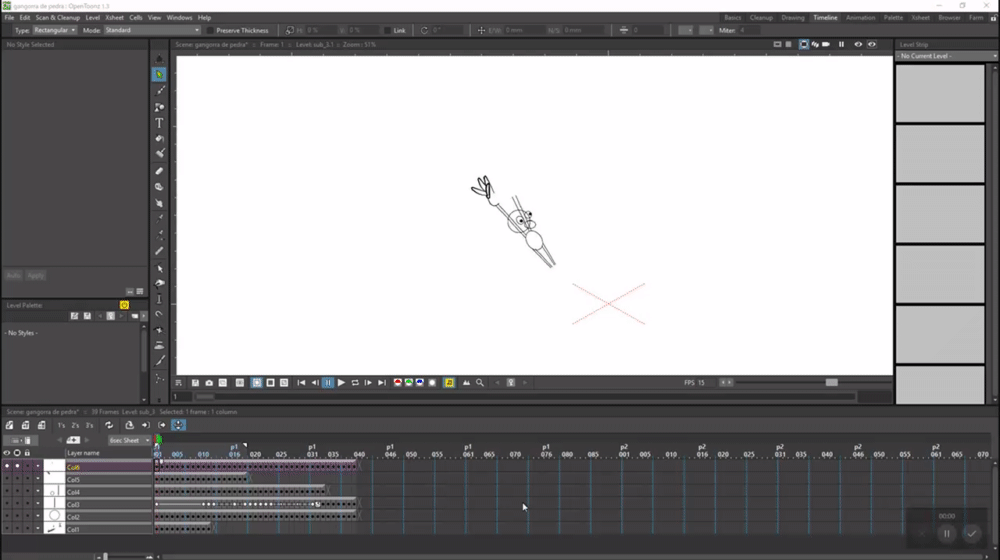1000x560 pixels.
Task: Open the Mode dropdown set to Standard
Action: tap(152, 30)
